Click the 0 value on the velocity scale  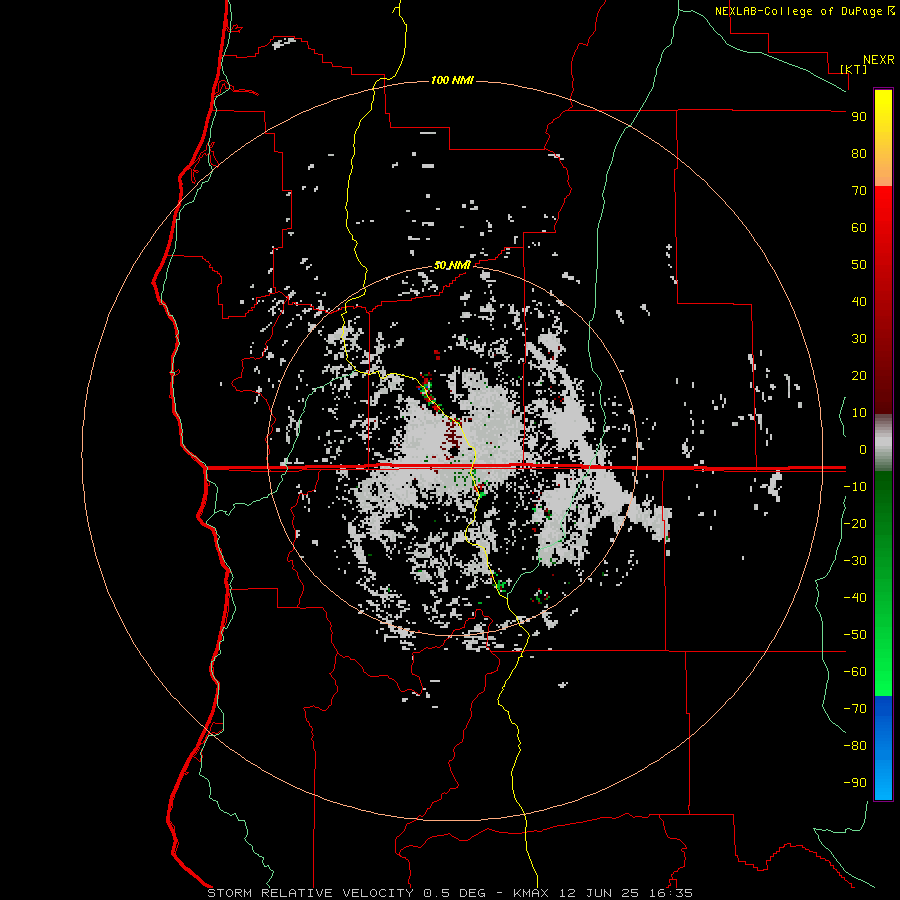pyautogui.click(x=863, y=450)
